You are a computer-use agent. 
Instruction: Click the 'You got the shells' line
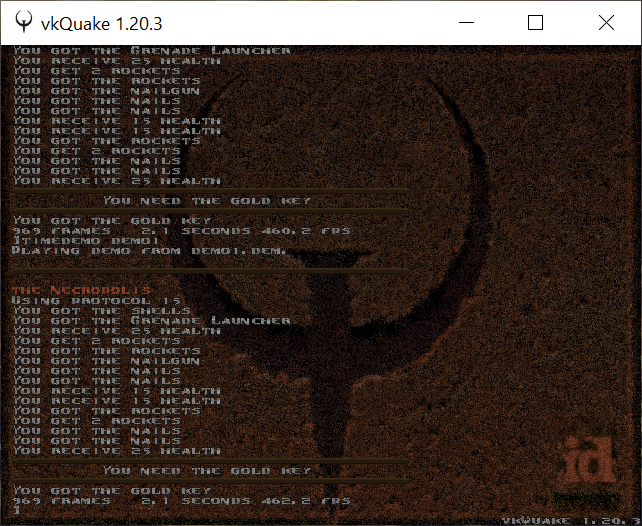coord(102,311)
